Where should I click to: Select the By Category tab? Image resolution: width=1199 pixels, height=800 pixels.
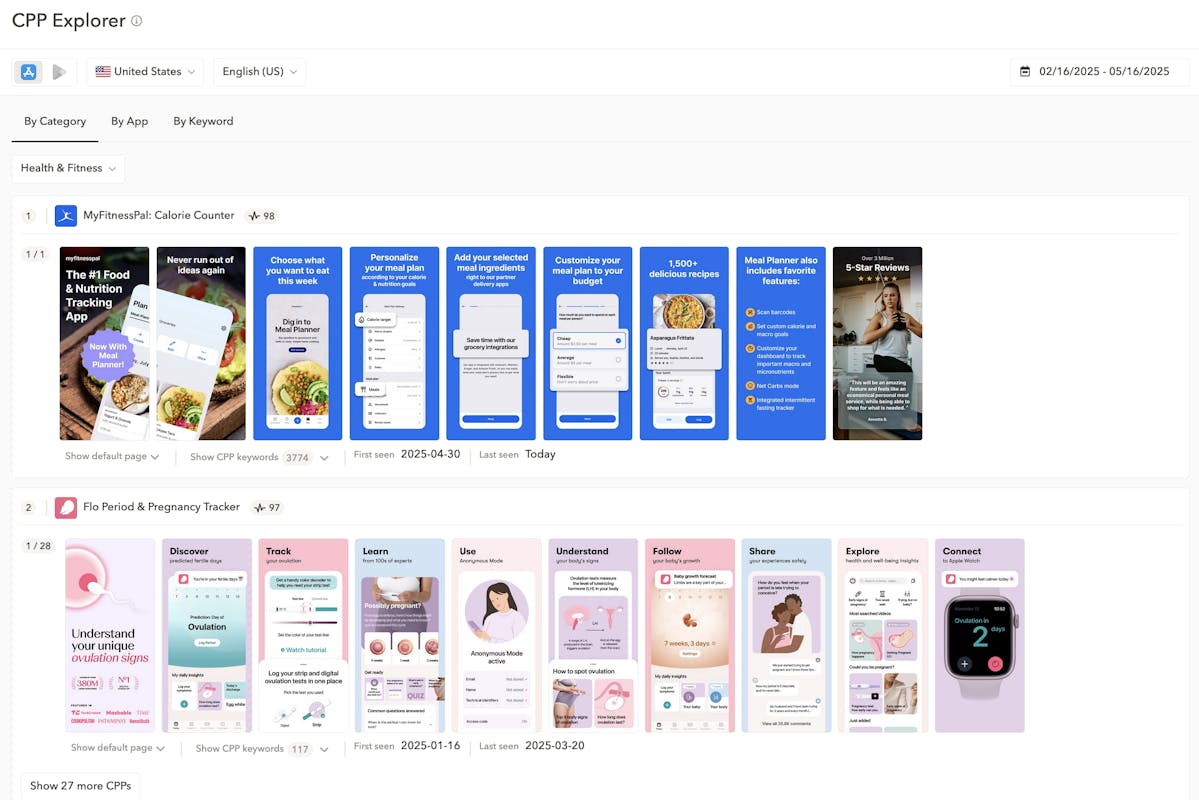tap(55, 121)
